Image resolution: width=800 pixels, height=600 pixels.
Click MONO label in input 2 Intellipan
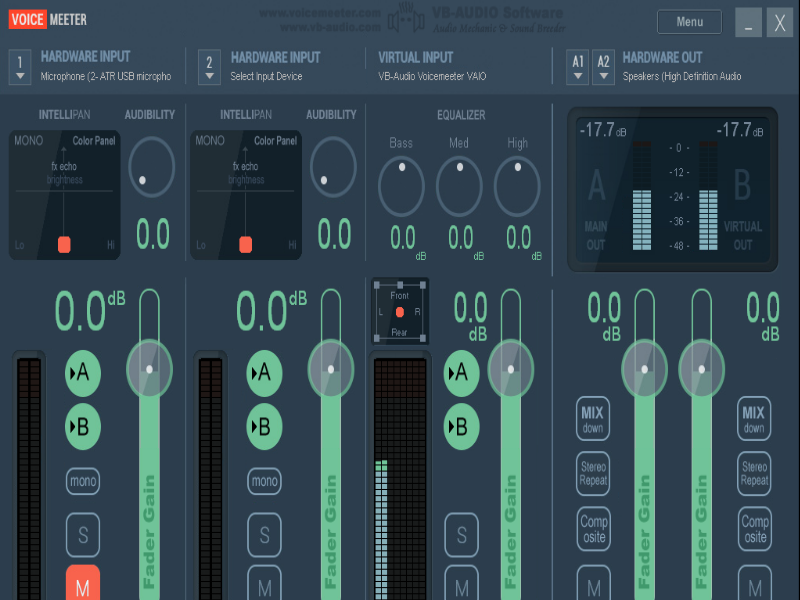pos(210,140)
